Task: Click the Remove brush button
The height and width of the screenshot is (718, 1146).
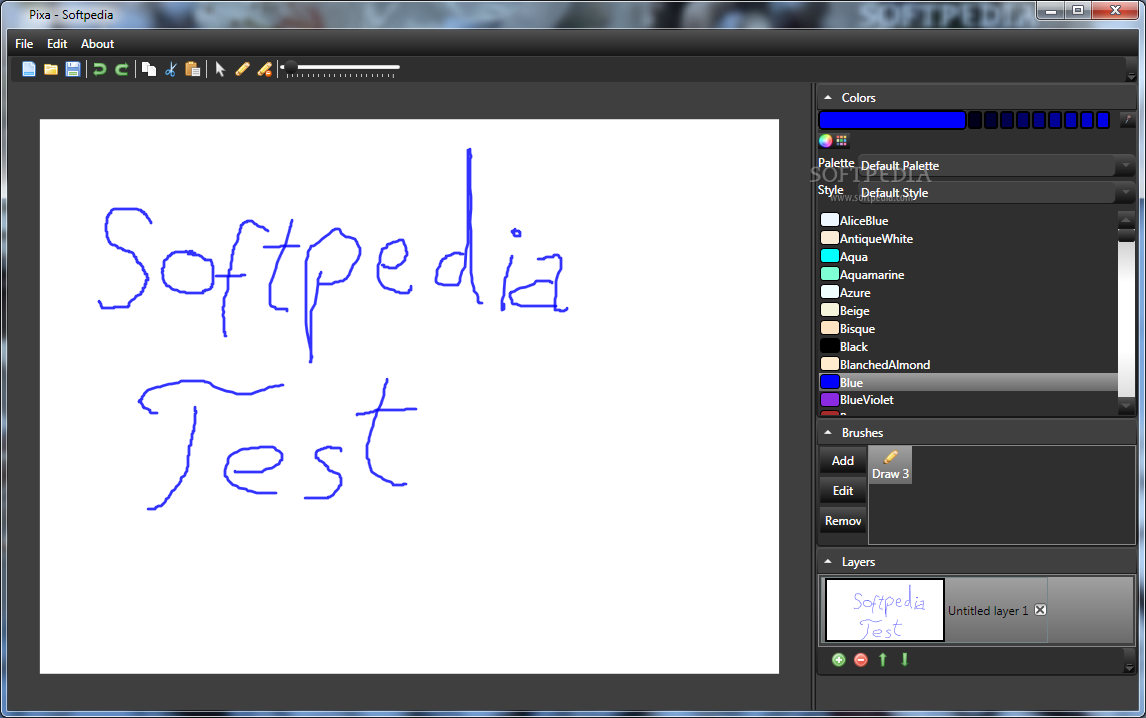Action: pyautogui.click(x=843, y=521)
